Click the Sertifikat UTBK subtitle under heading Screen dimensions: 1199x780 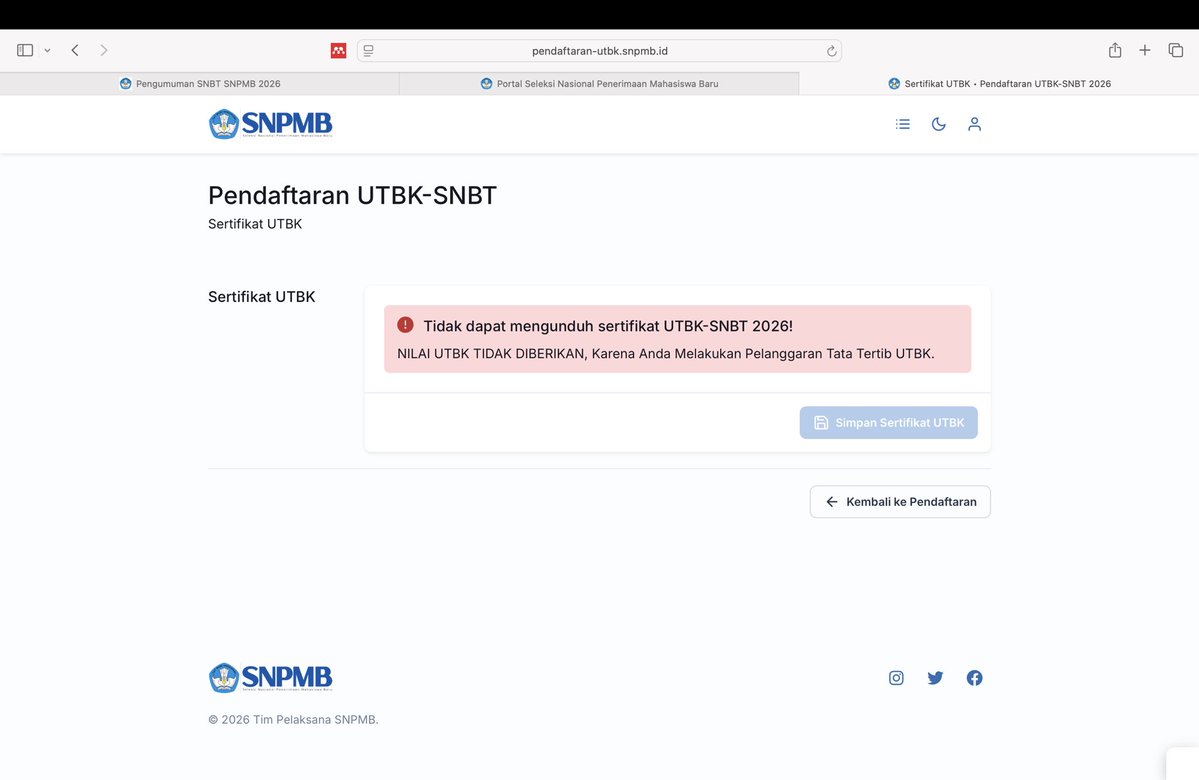click(255, 224)
